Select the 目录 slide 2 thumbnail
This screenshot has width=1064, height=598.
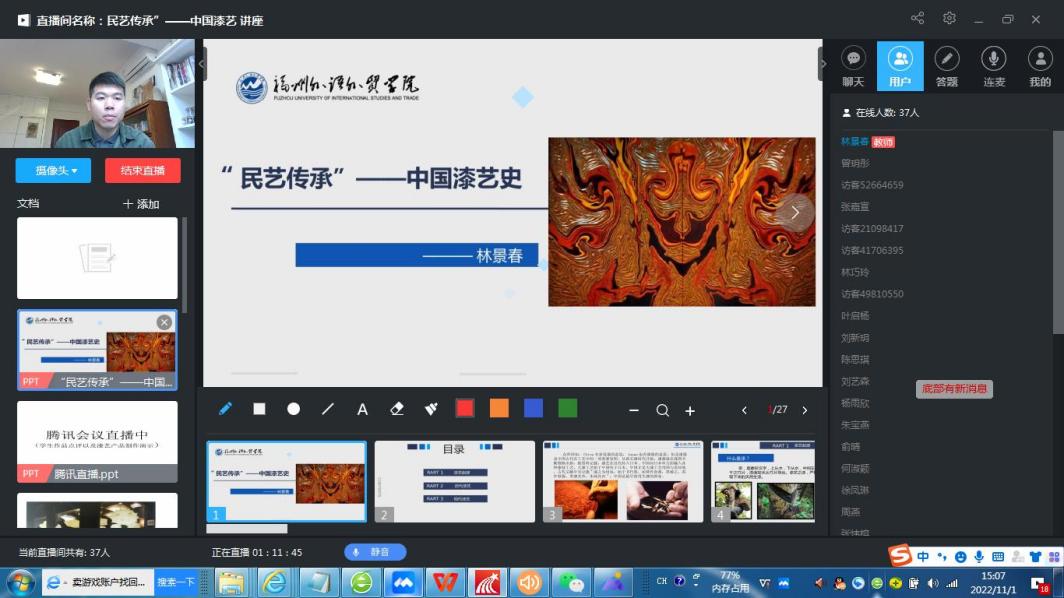click(x=454, y=481)
